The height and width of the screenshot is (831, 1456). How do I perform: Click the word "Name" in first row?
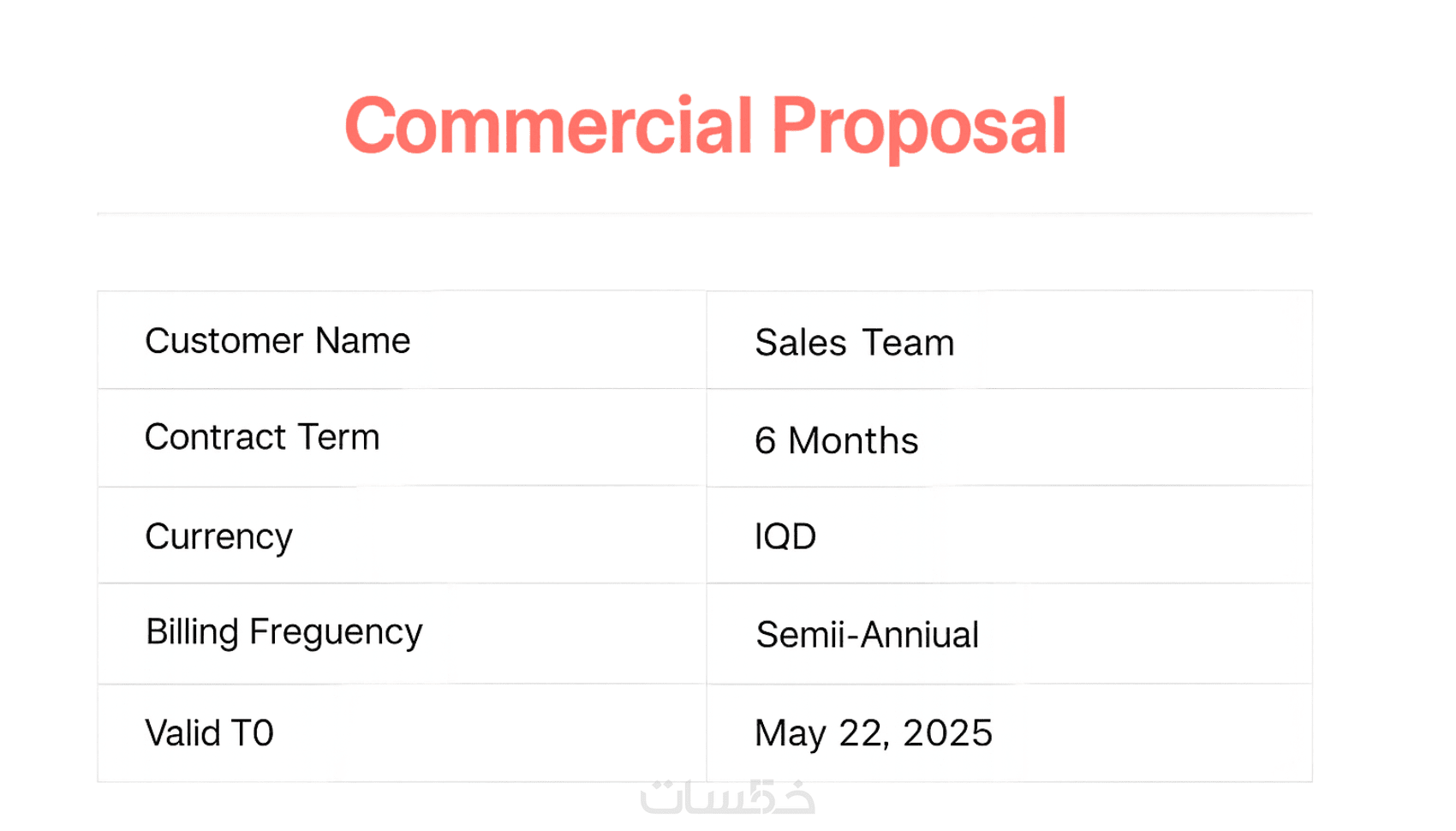coord(362,341)
